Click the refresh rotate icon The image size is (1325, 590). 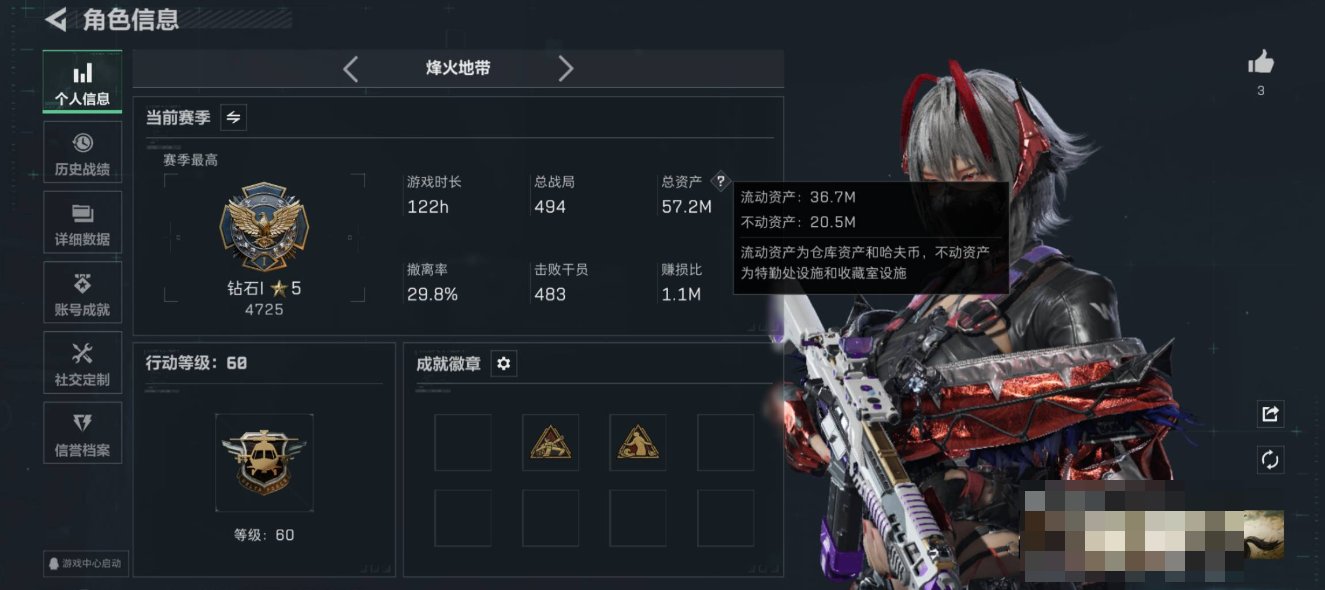[x=1270, y=460]
